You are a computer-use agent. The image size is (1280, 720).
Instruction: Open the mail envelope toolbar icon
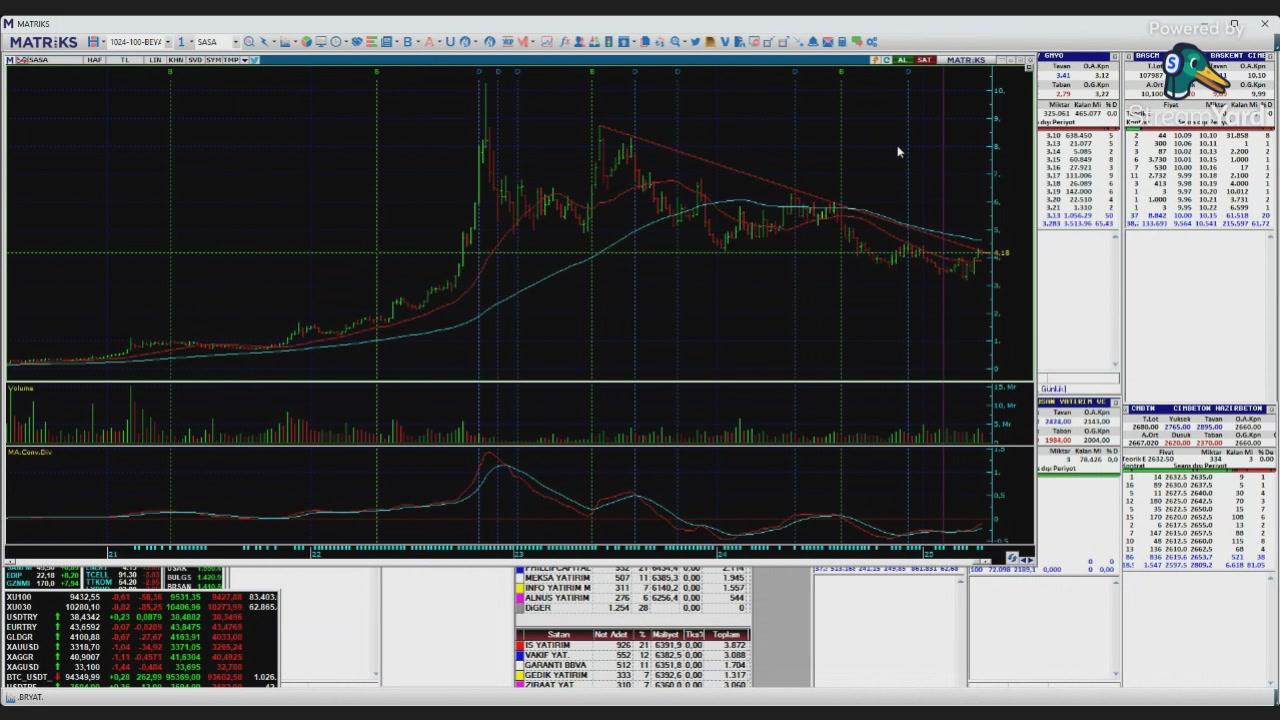(x=827, y=42)
